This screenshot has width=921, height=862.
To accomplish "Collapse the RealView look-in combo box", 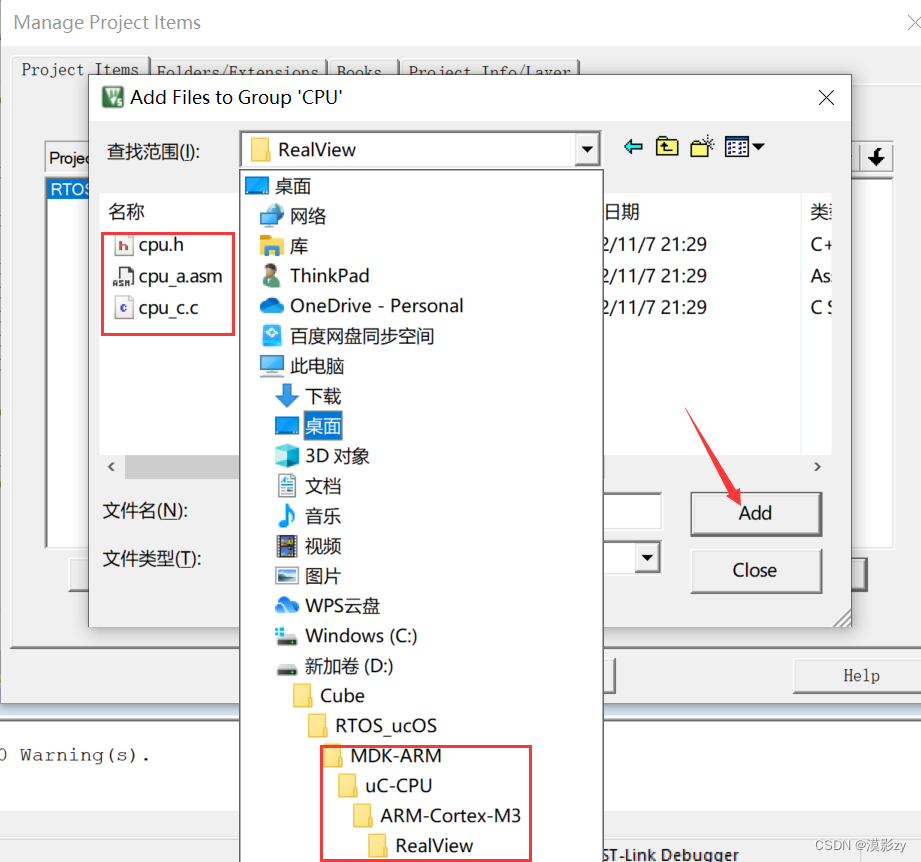I will point(587,149).
